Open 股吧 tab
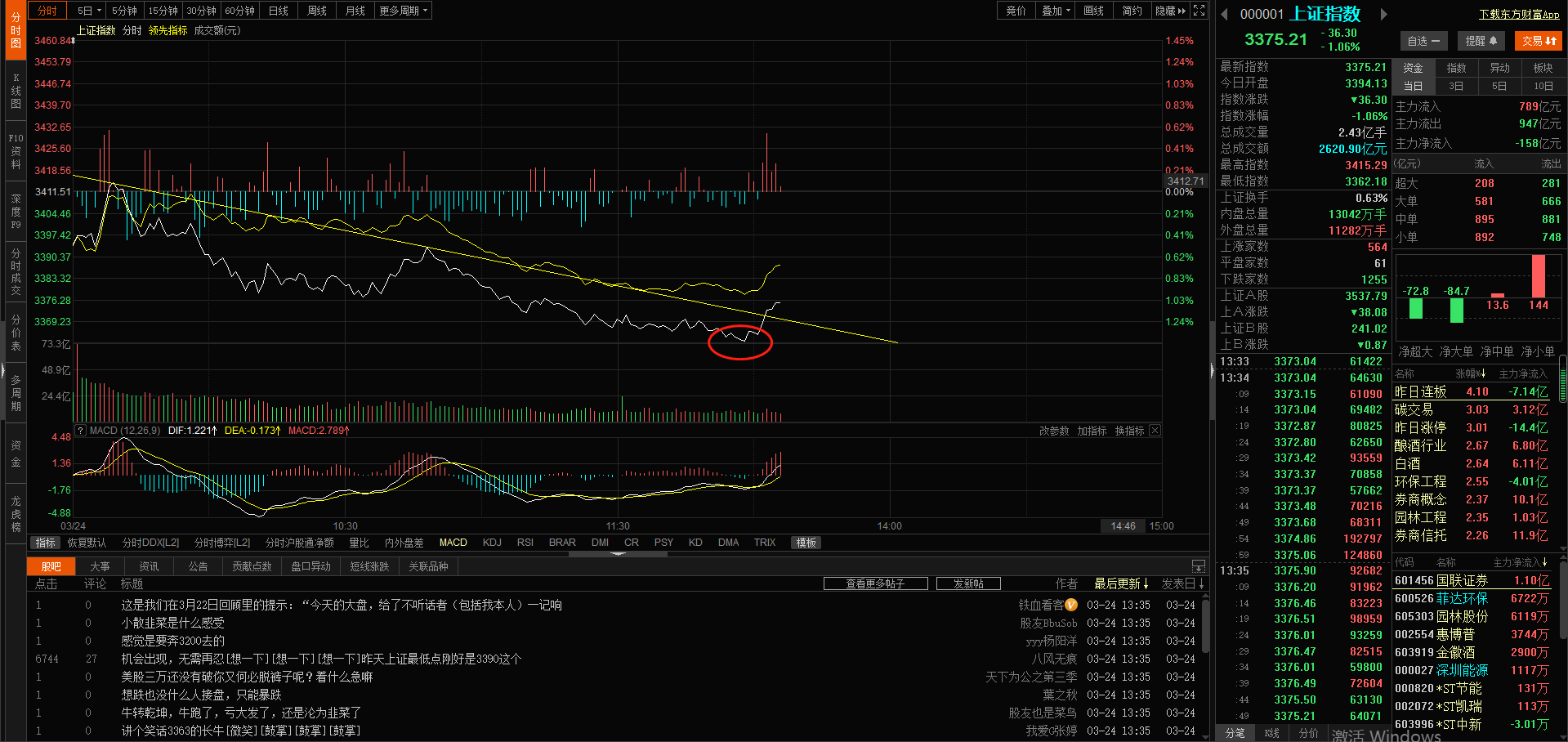Image resolution: width=1568 pixels, height=742 pixels. point(51,566)
